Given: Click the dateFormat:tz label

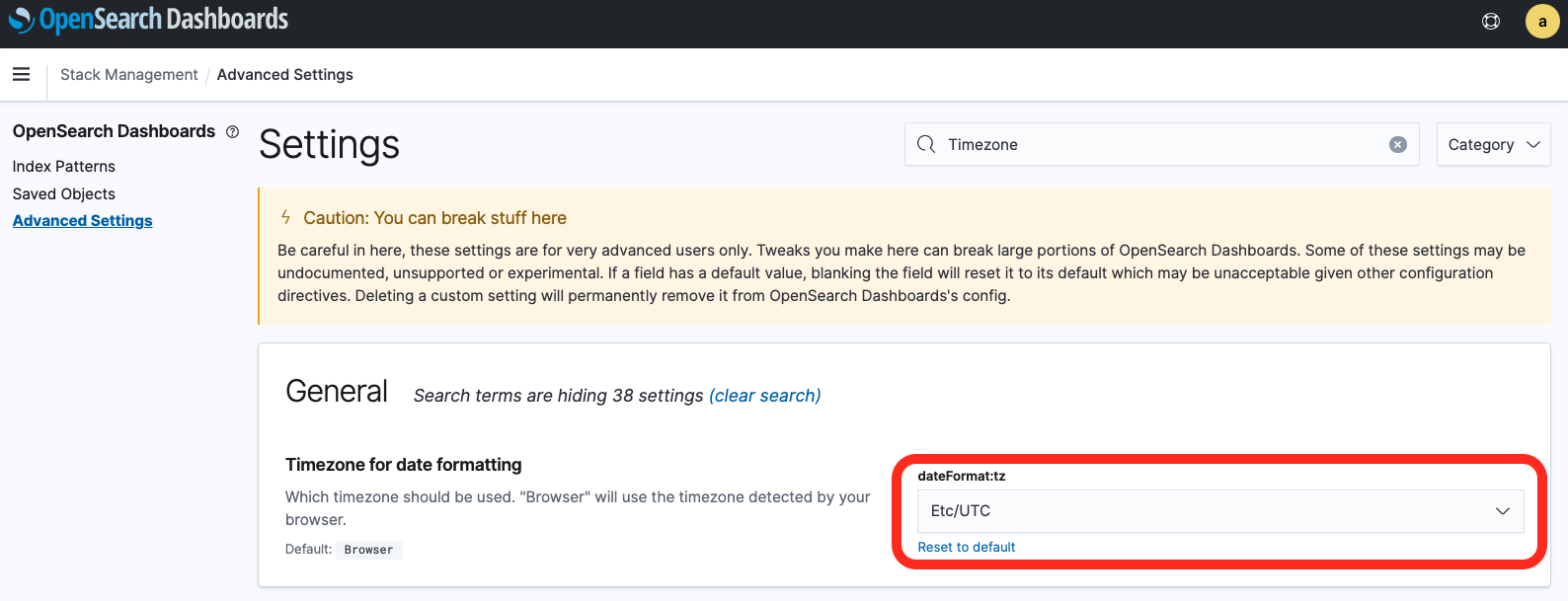Looking at the screenshot, I should click(962, 476).
